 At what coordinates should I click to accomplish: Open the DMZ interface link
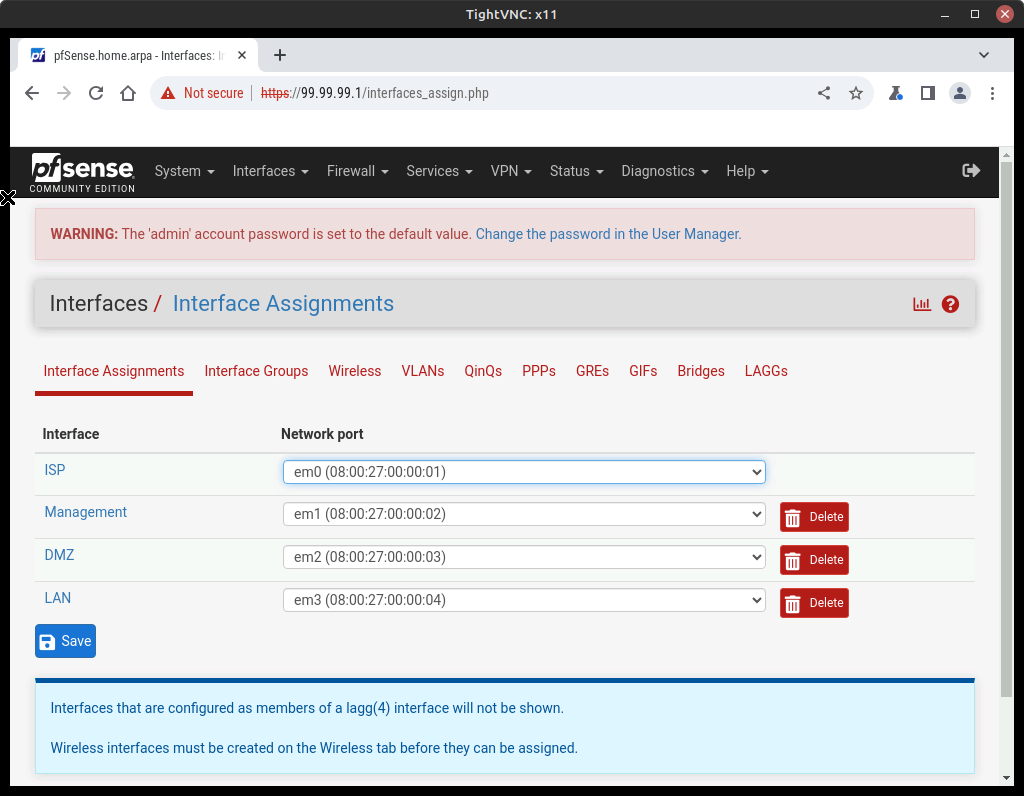tap(59, 555)
